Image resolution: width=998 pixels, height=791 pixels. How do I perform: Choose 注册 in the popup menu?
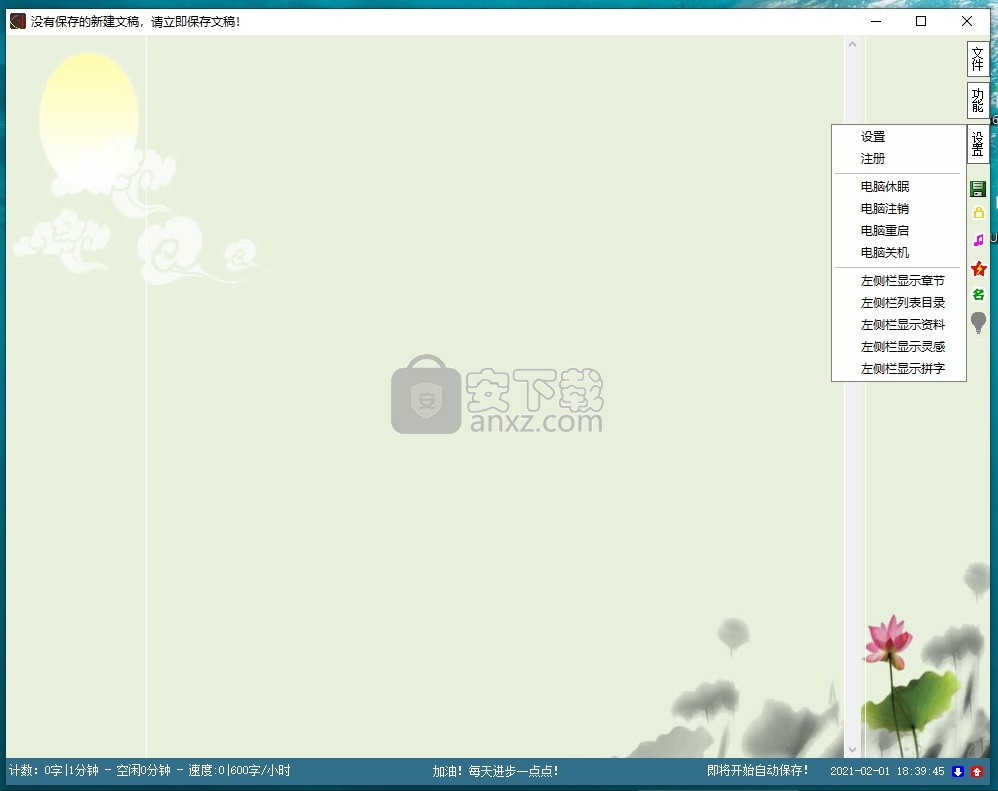pyautogui.click(x=873, y=159)
